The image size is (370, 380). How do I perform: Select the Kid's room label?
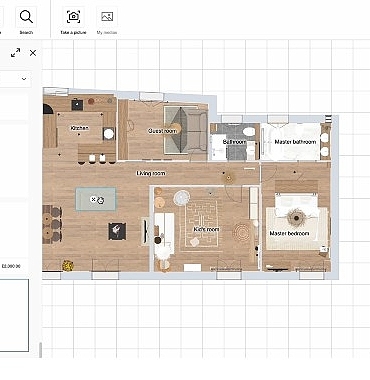(206, 229)
